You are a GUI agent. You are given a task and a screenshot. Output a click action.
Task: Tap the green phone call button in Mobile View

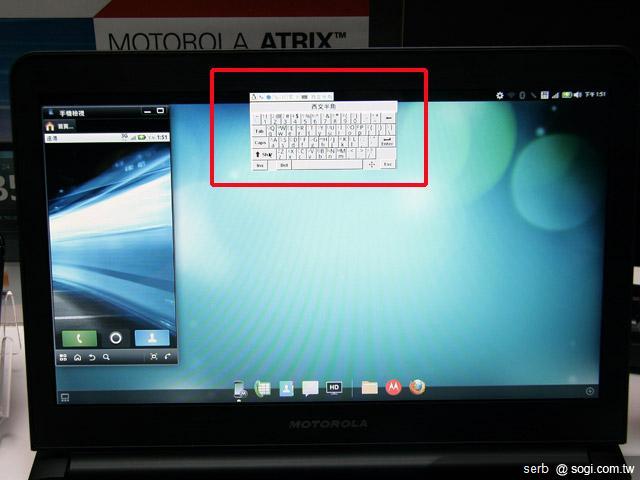tap(79, 338)
